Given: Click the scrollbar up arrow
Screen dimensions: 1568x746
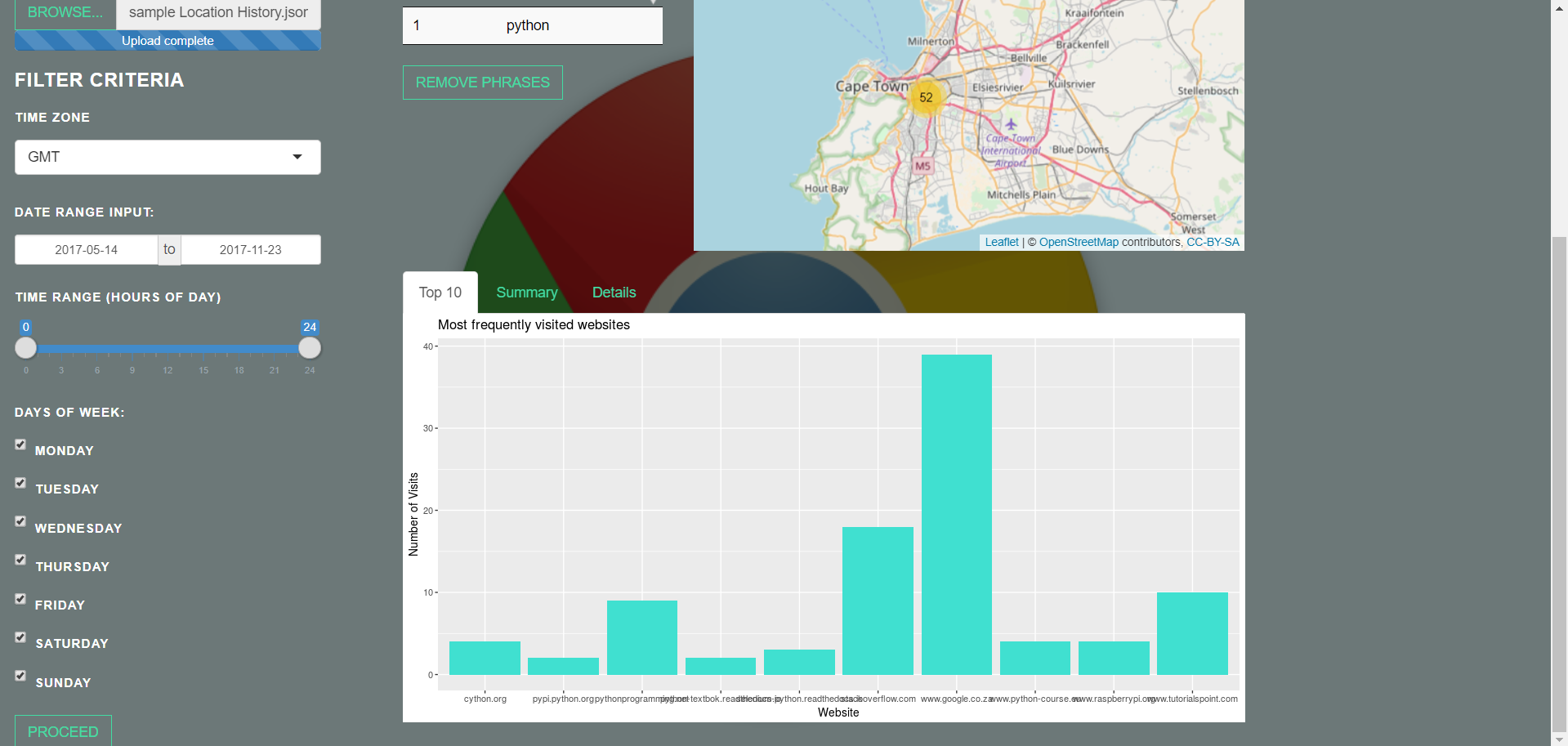Looking at the screenshot, I should [1560, 7].
